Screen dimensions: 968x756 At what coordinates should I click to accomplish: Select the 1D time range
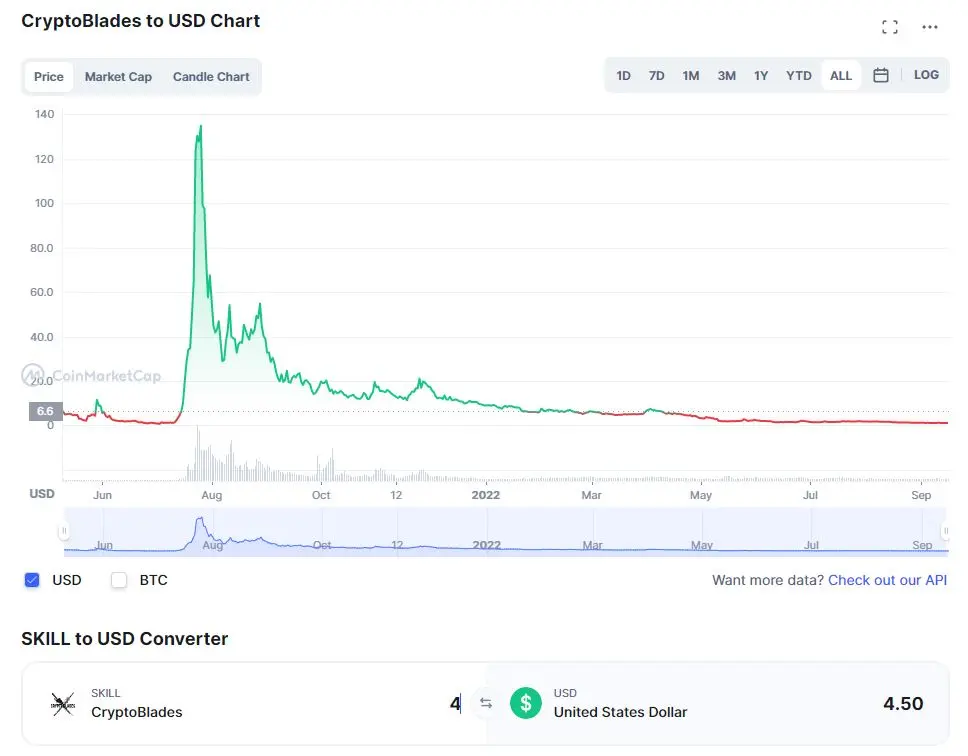pos(624,75)
